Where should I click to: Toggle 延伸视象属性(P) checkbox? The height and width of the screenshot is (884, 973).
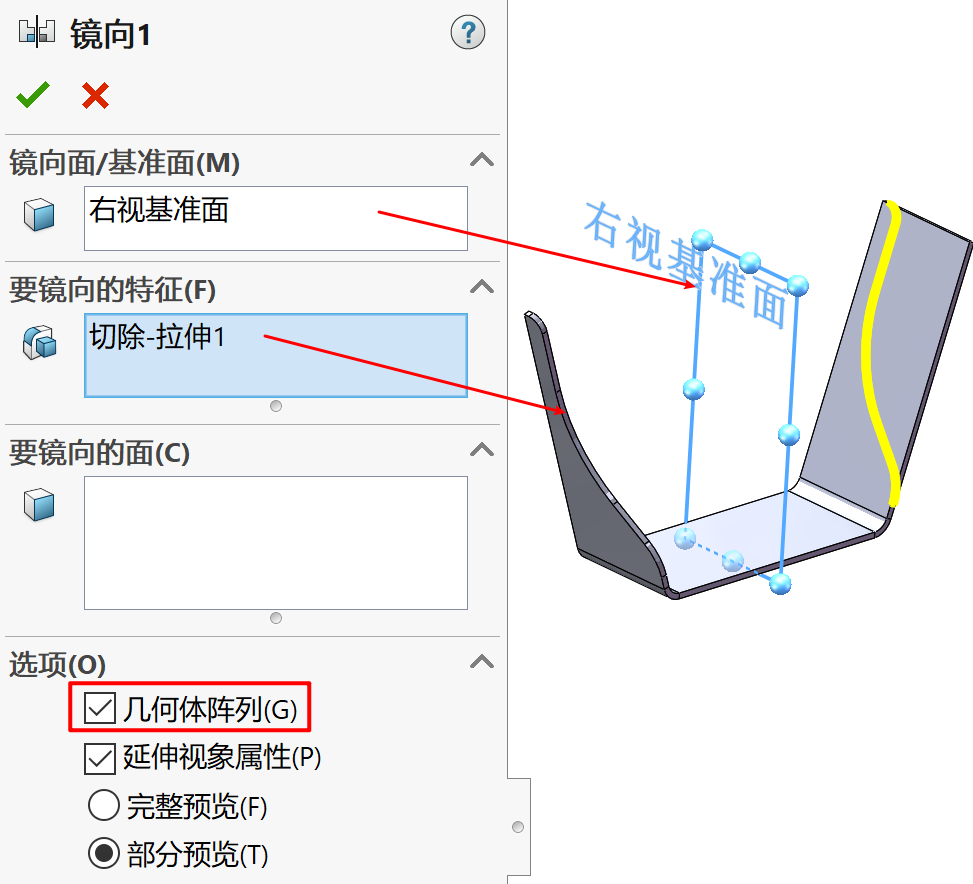(x=100, y=759)
